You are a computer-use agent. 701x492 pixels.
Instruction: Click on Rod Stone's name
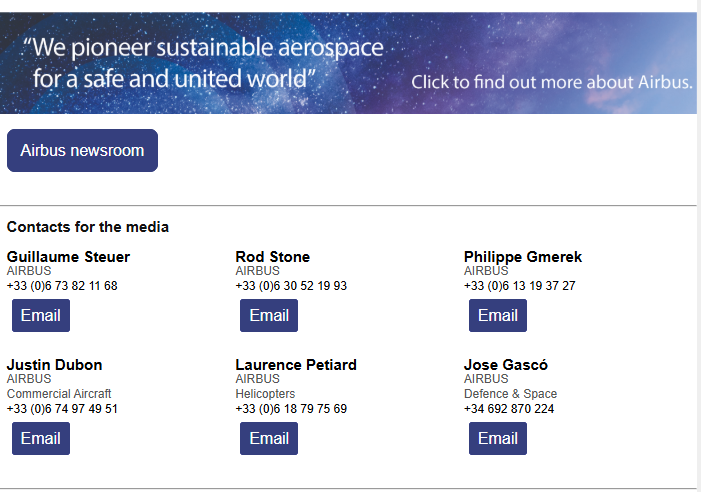tap(273, 257)
